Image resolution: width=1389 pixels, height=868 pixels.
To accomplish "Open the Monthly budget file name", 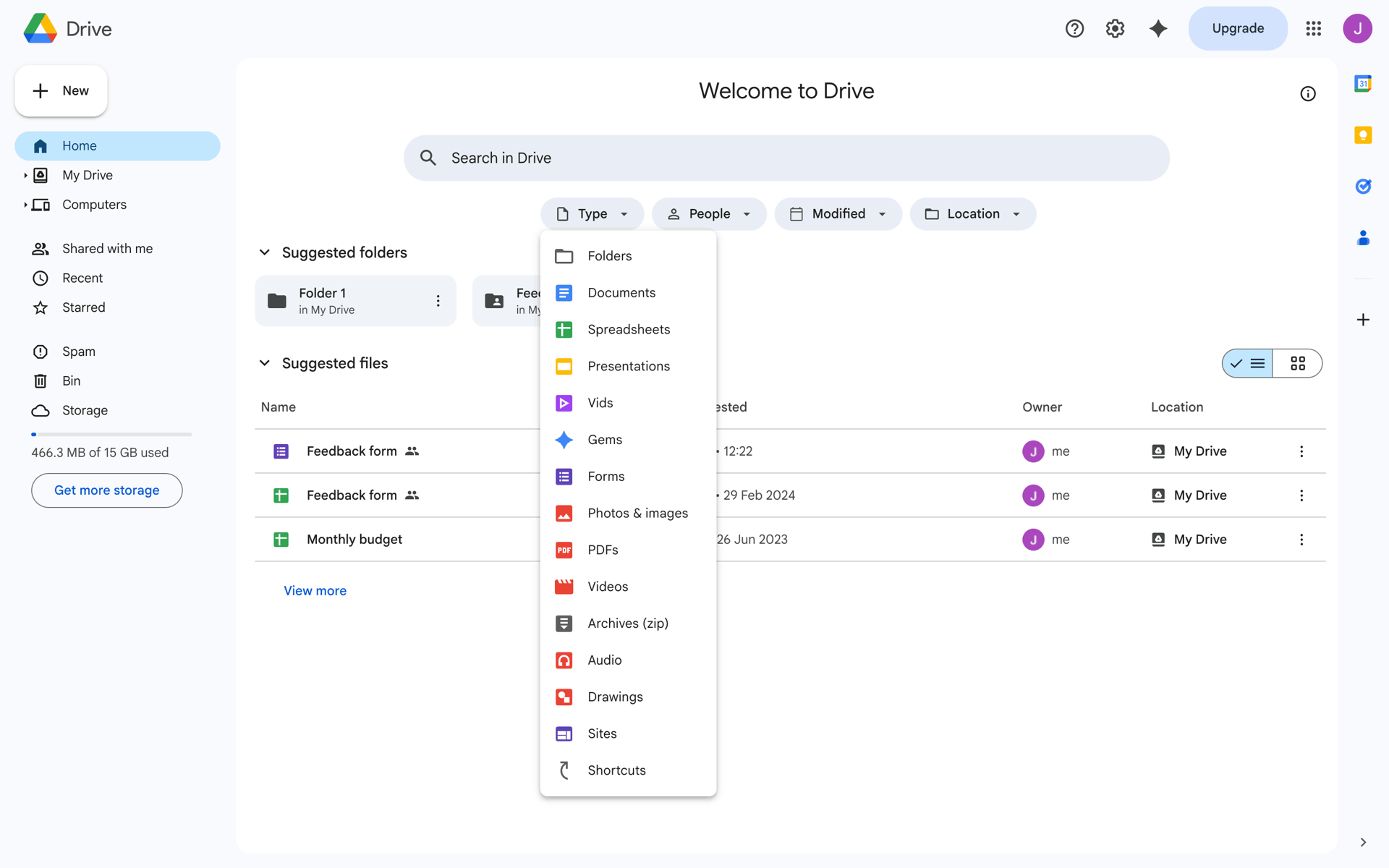I will (x=354, y=540).
